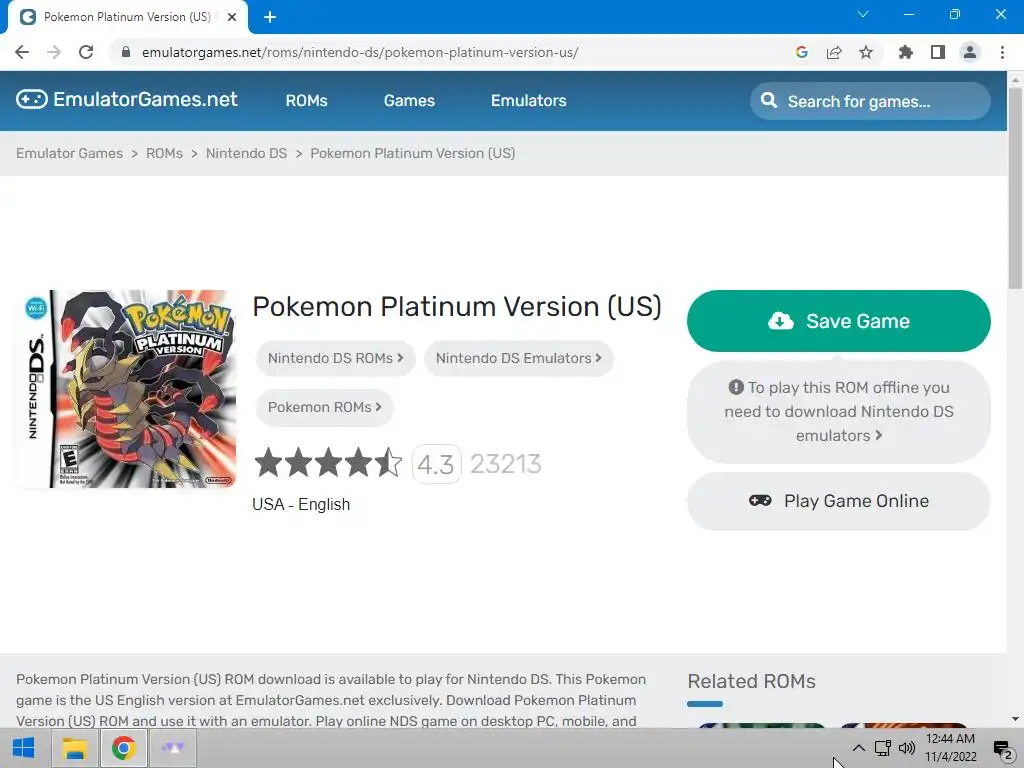Rate one star
1024x768 pixels.
pos(268,462)
